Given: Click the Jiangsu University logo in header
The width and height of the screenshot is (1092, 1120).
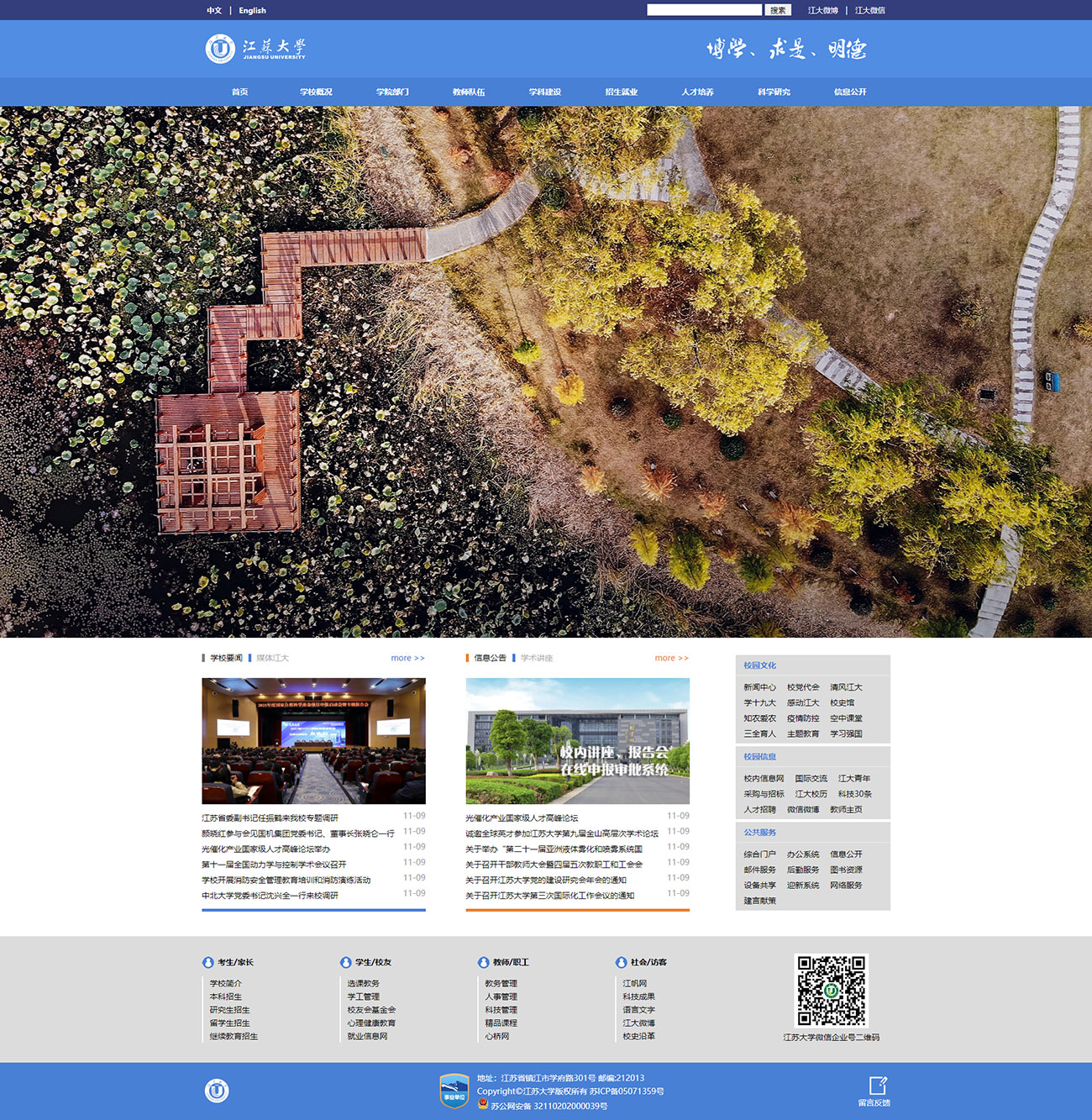Looking at the screenshot, I should point(255,49).
